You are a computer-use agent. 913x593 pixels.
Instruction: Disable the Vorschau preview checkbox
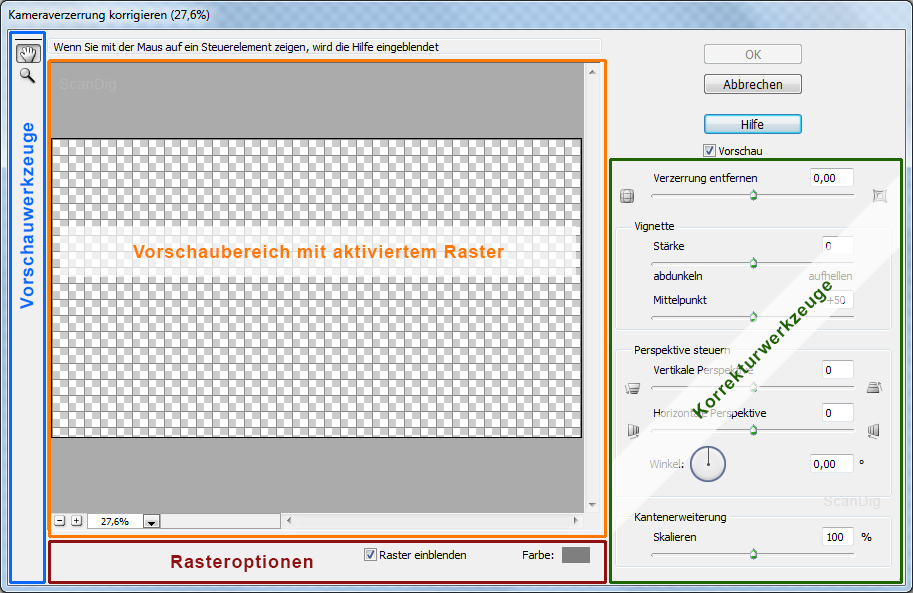click(710, 151)
